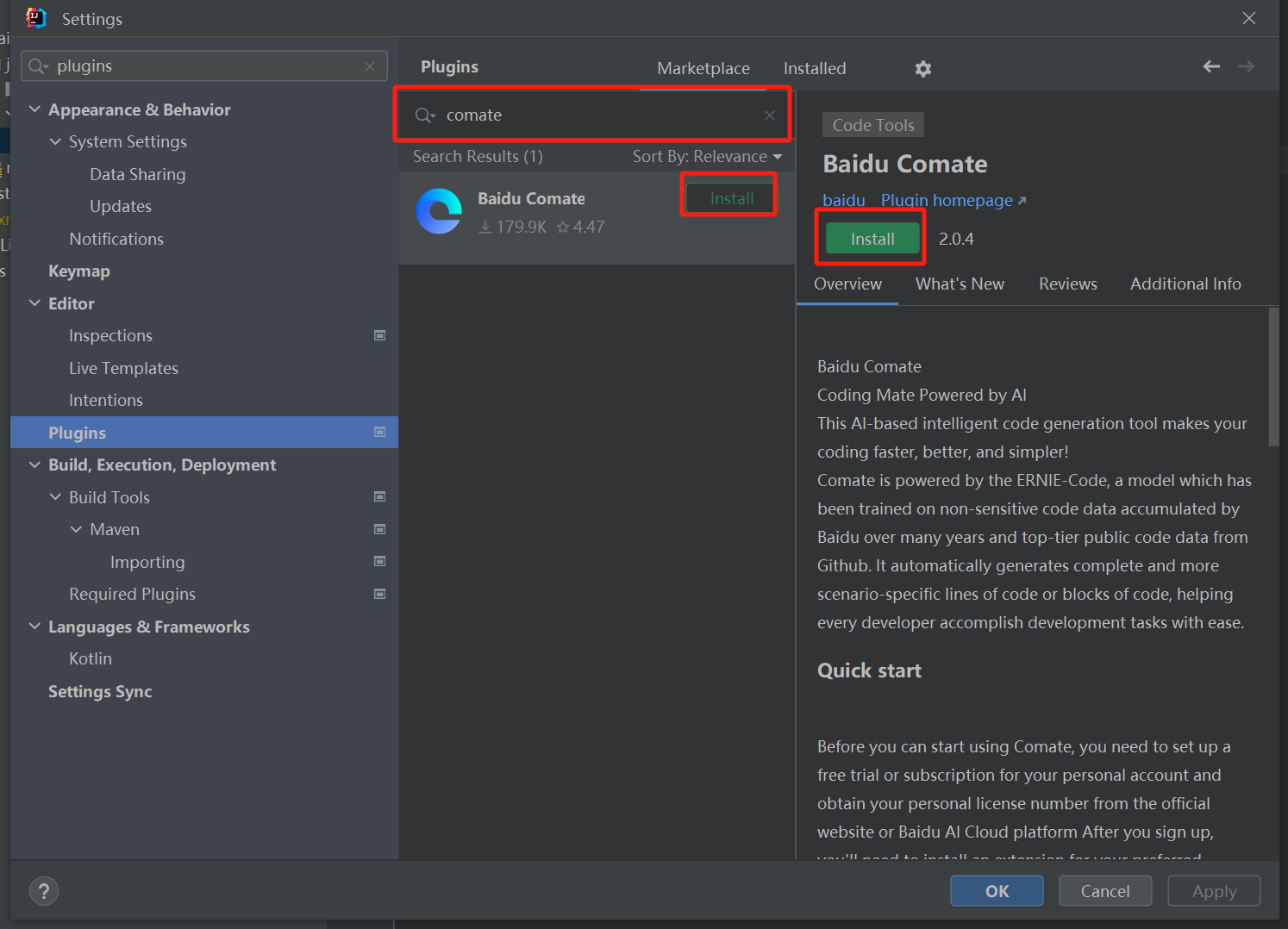Open the What's New tab
The image size is (1288, 929).
click(x=960, y=284)
